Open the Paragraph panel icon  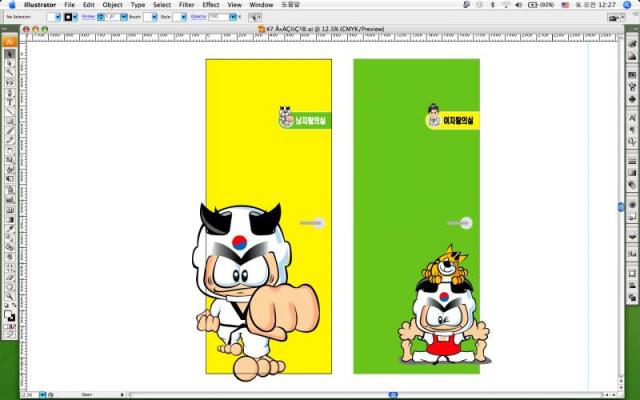point(632,130)
